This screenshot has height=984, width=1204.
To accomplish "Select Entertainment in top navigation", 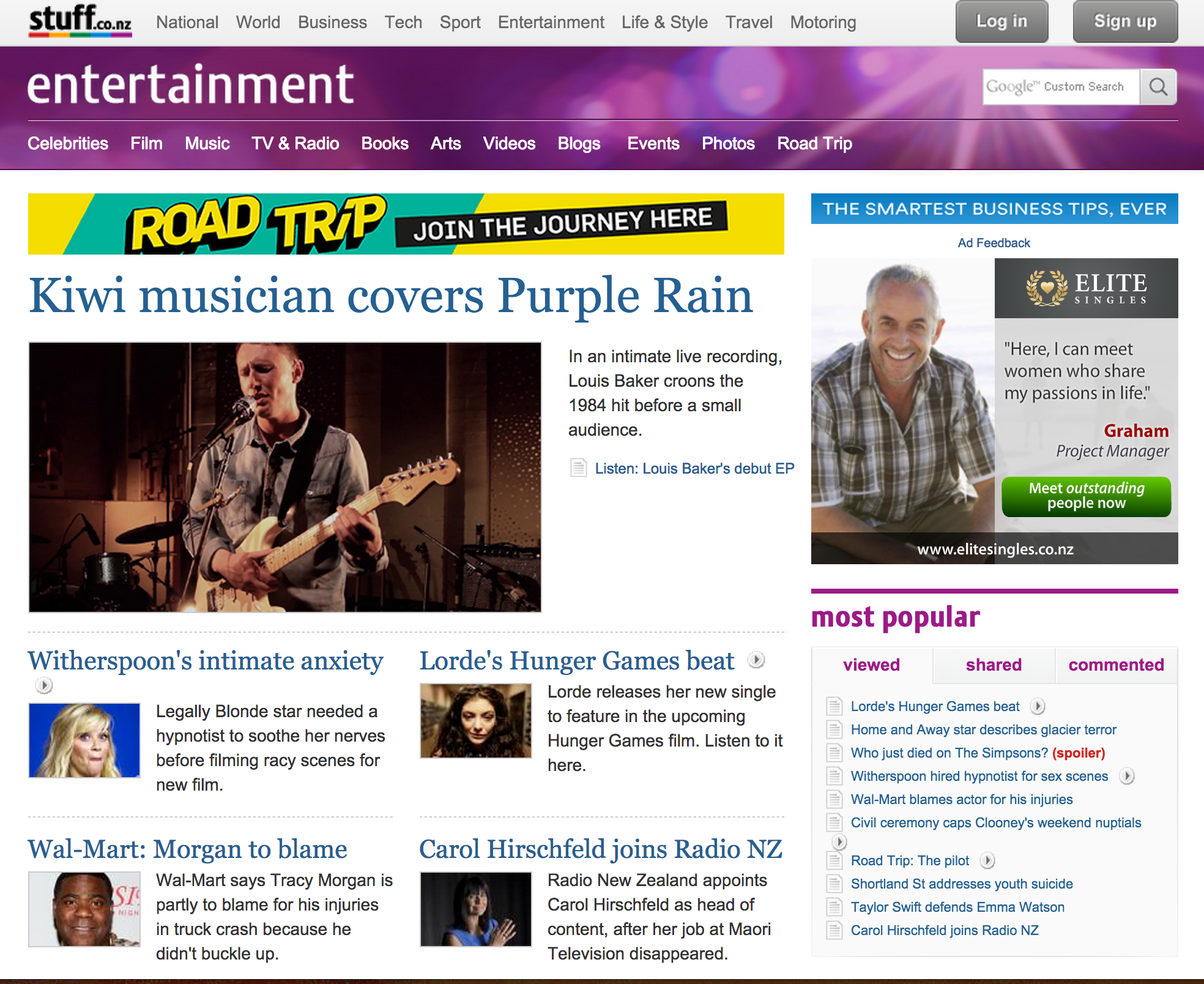I will point(551,22).
